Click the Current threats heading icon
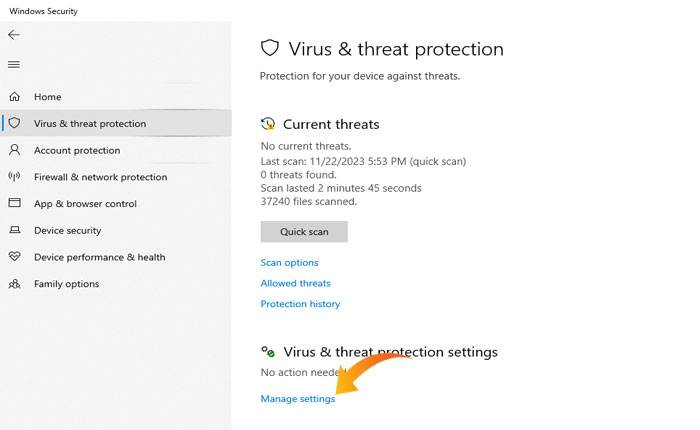Image resolution: width=700 pixels, height=430 pixels. click(x=268, y=124)
